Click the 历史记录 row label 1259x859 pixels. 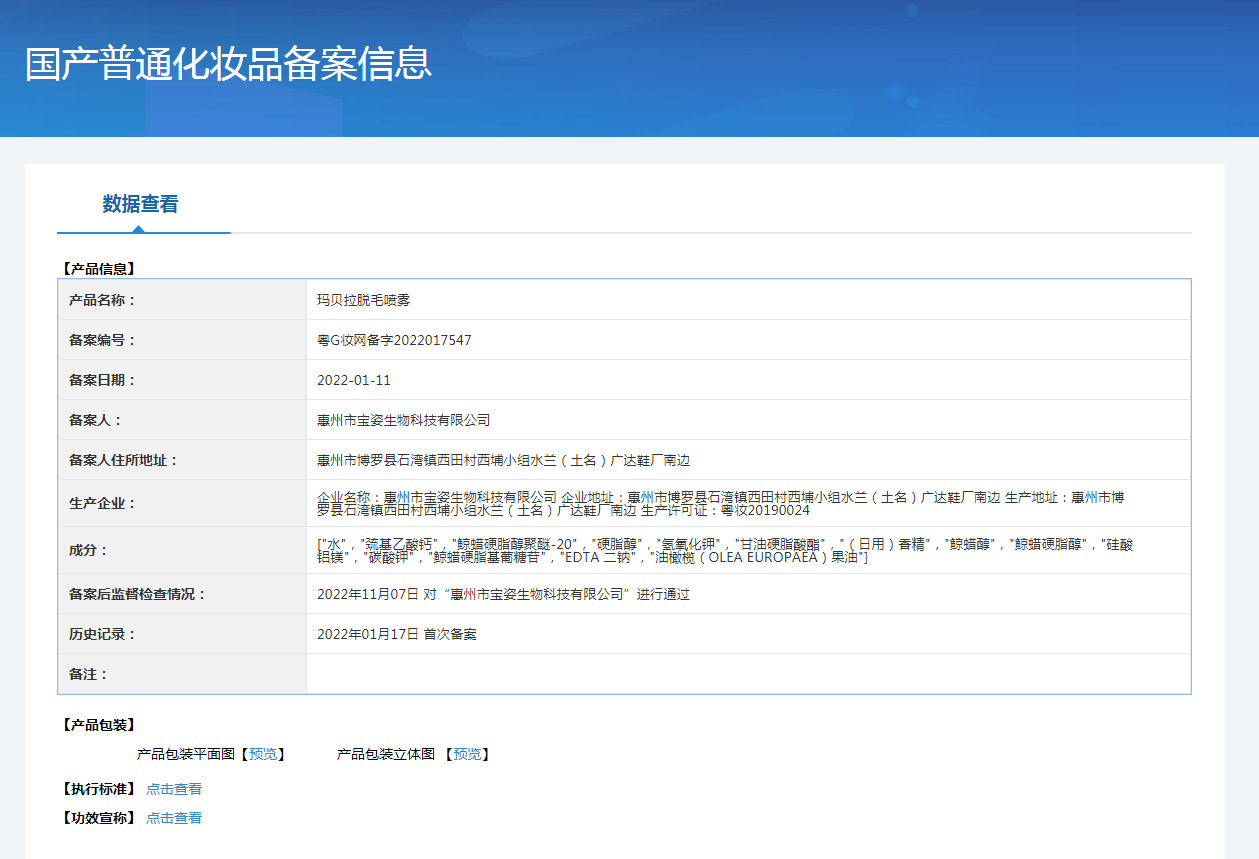point(102,634)
